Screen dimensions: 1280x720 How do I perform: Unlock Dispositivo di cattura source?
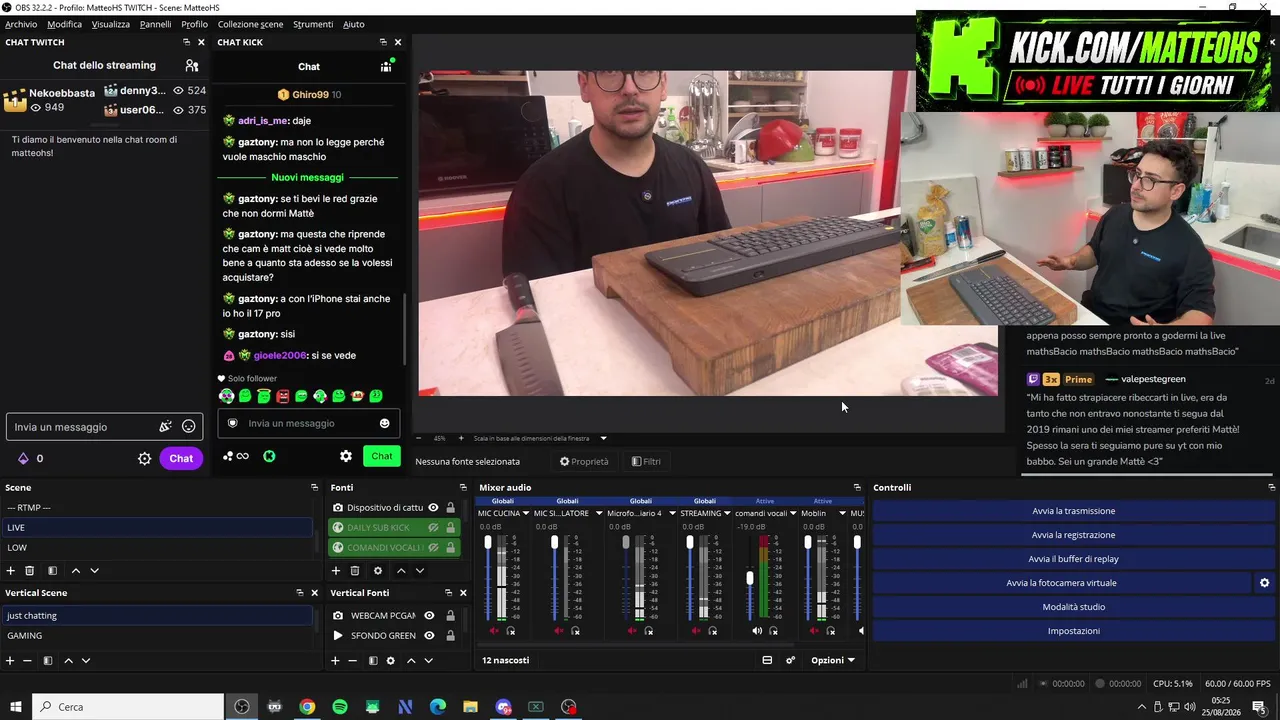click(451, 508)
